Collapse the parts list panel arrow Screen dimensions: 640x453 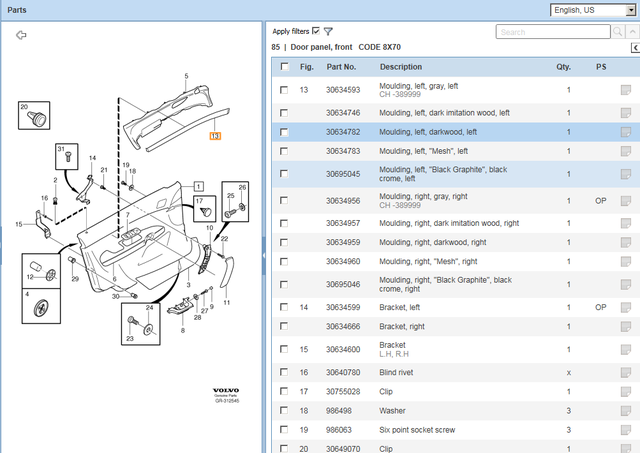click(634, 48)
